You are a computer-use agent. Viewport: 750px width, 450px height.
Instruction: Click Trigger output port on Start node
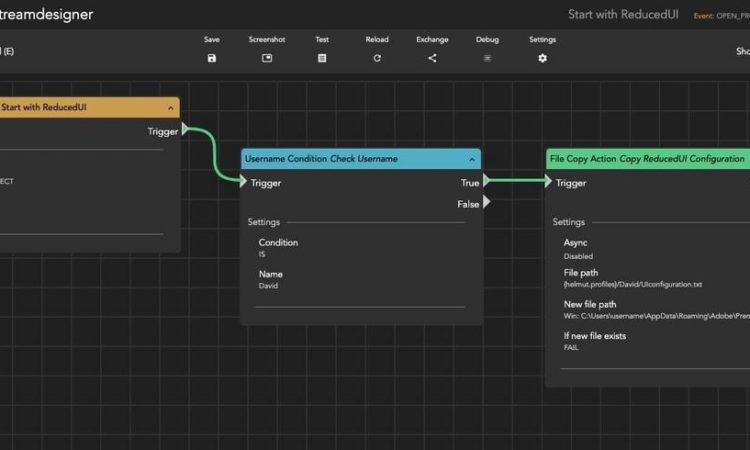click(185, 130)
